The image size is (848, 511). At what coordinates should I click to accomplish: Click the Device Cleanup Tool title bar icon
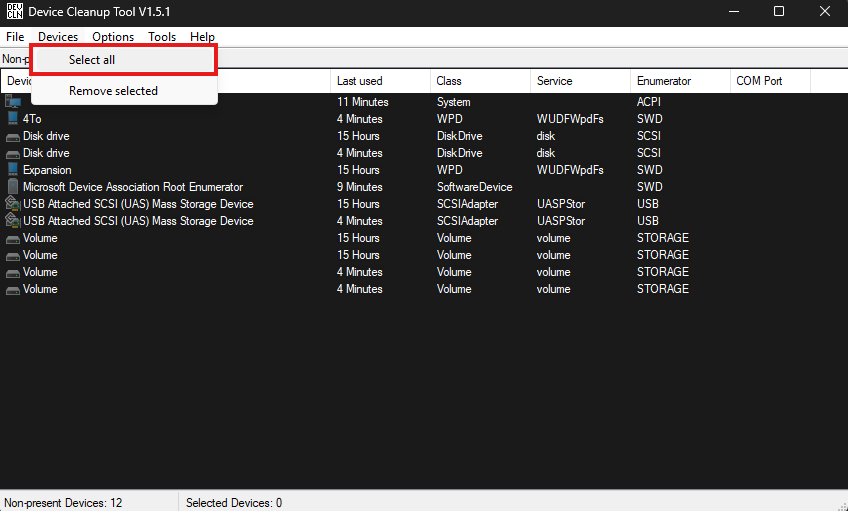point(14,11)
